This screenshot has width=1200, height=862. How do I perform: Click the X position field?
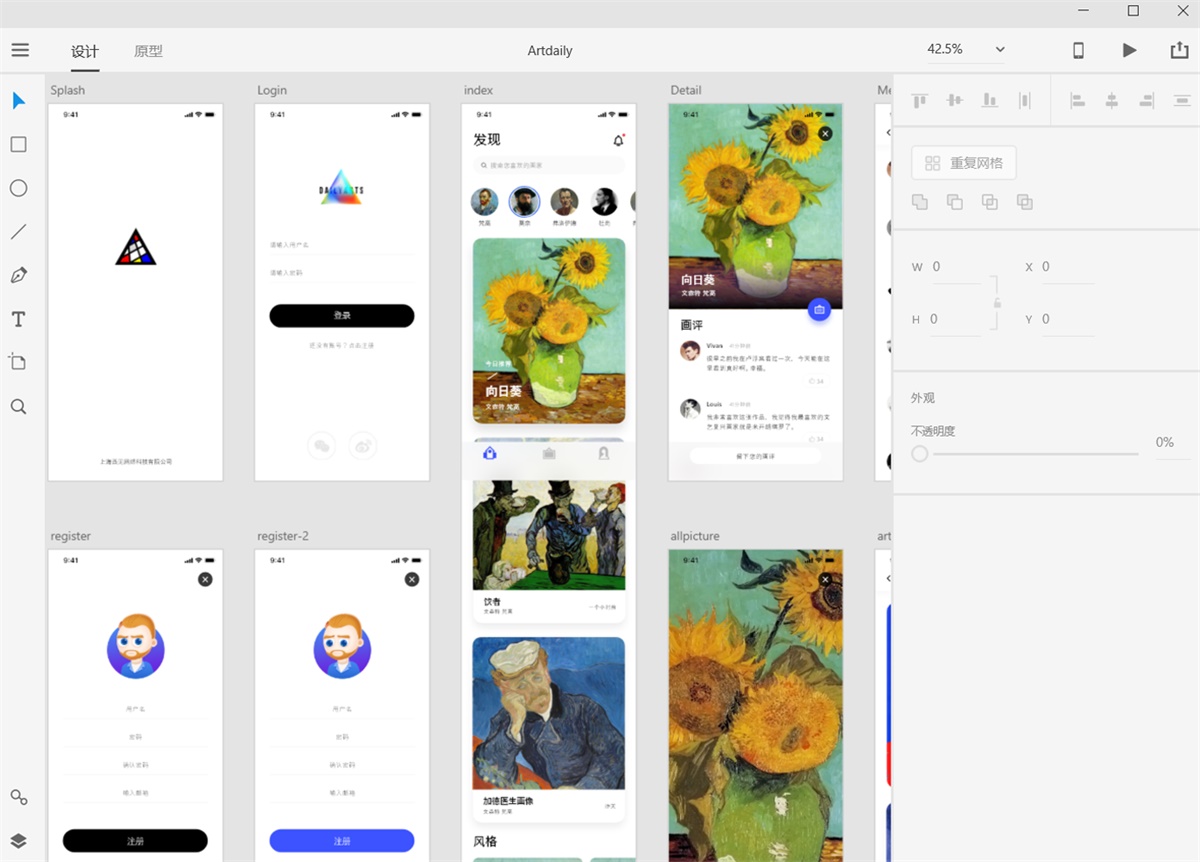coord(1068,267)
